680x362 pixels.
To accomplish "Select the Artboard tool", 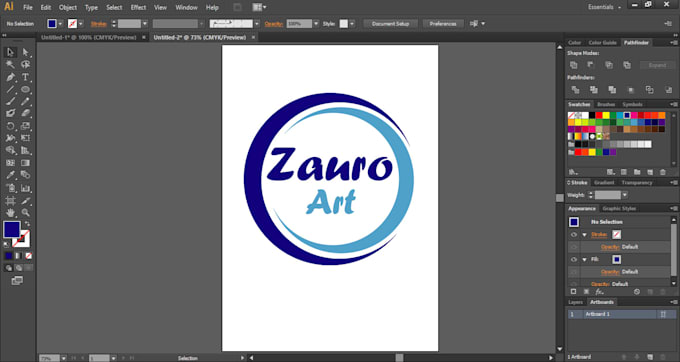I will (x=10, y=201).
